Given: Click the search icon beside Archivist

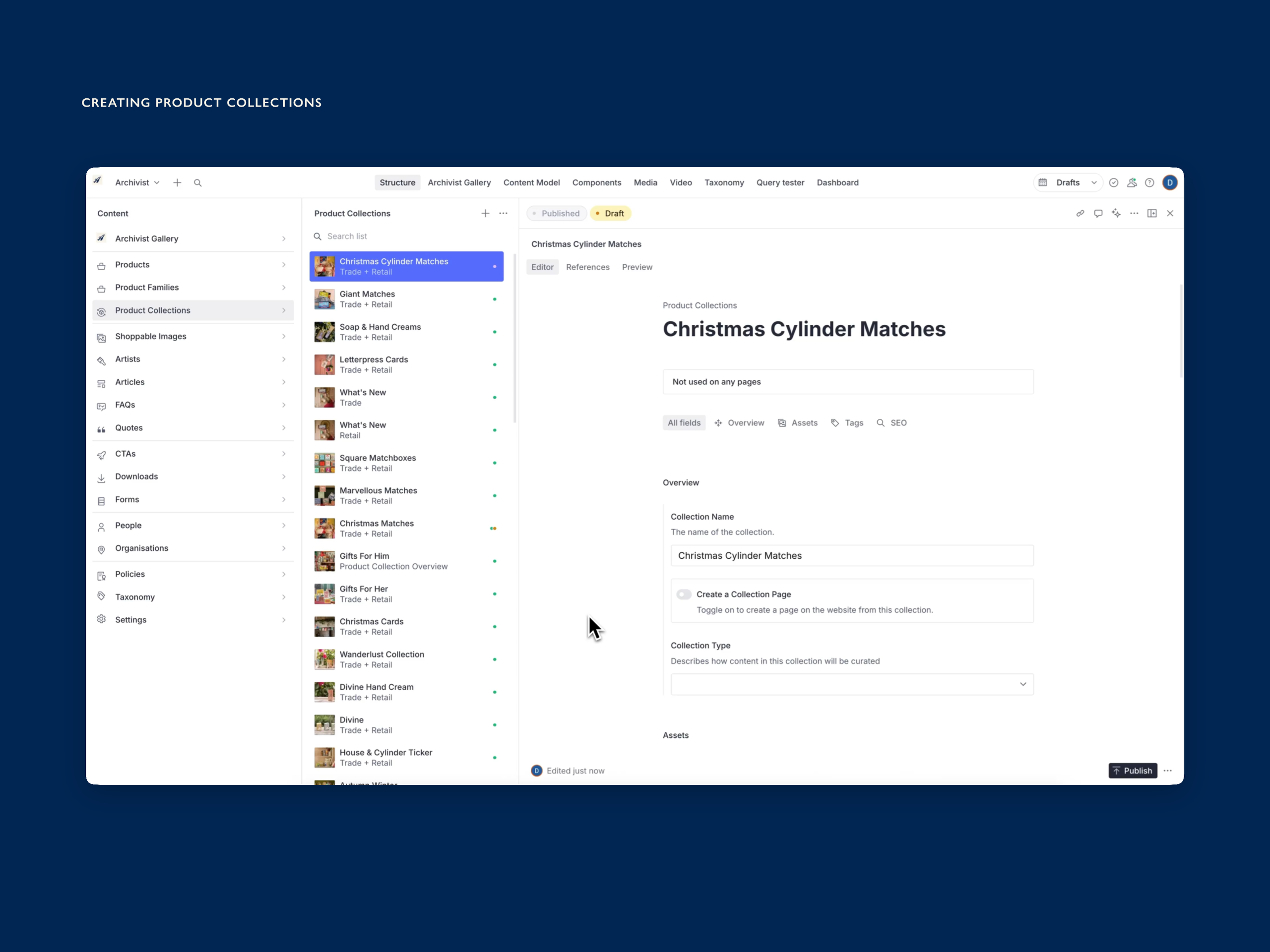Looking at the screenshot, I should (197, 182).
